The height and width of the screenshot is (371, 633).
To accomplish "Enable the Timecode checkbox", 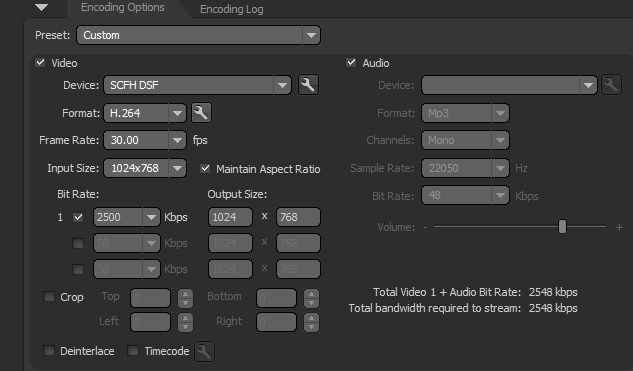I will [x=133, y=350].
